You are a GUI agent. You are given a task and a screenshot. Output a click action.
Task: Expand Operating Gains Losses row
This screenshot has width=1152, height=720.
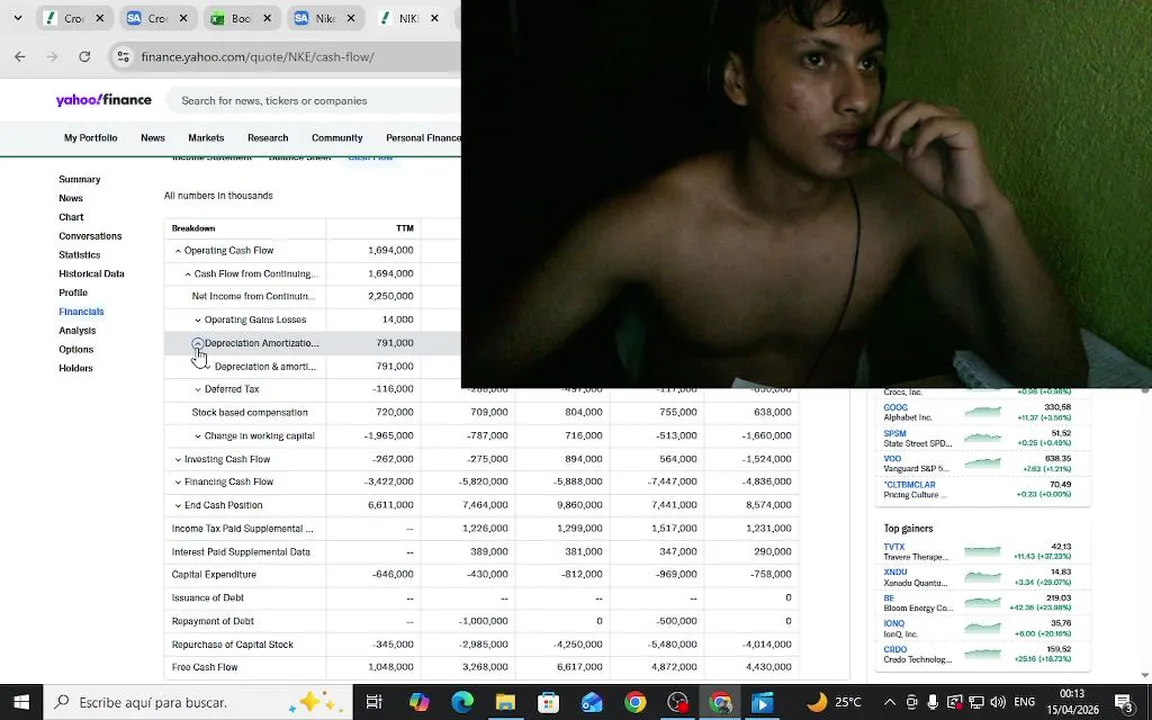198,320
